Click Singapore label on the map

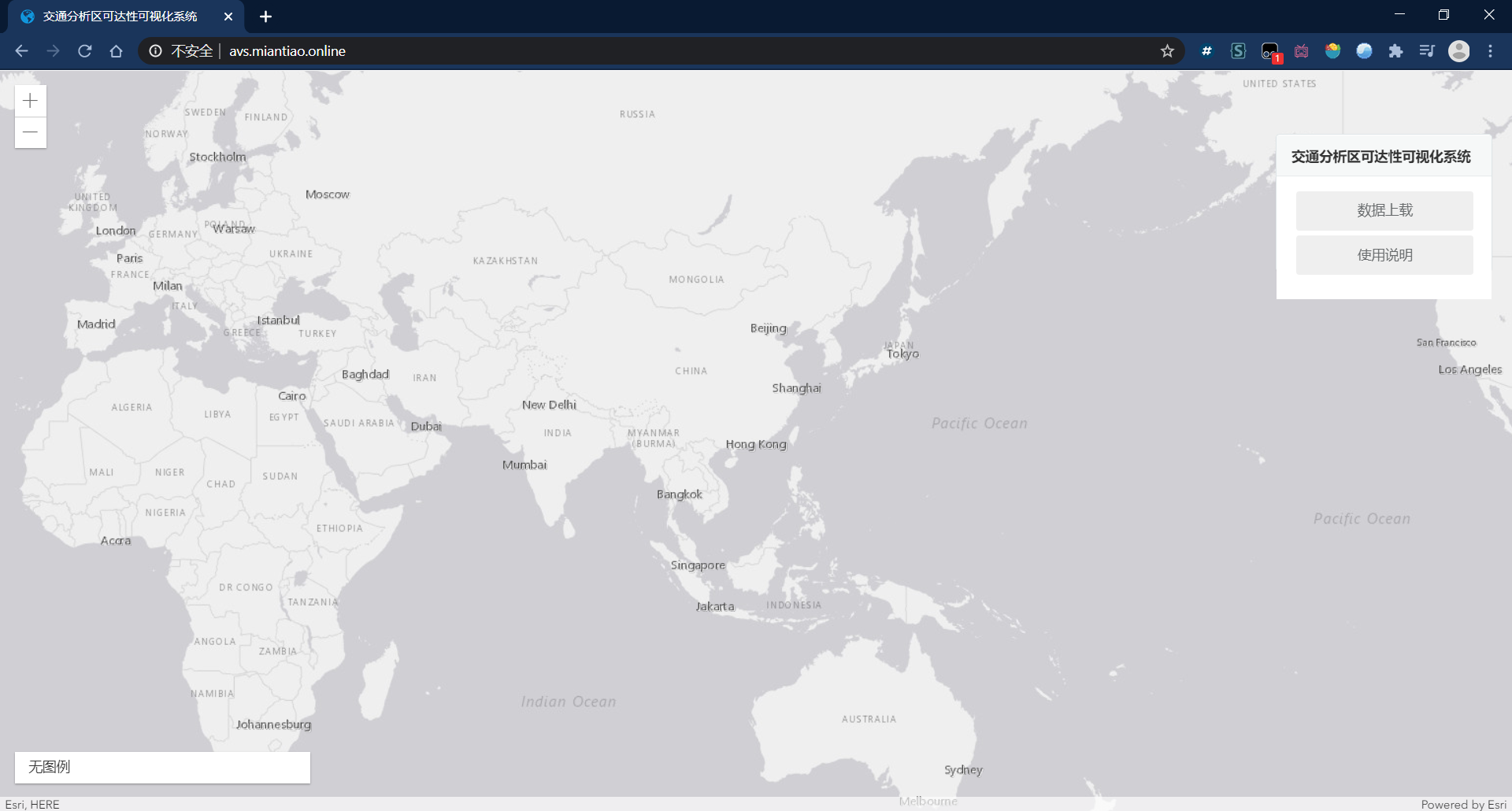point(698,565)
